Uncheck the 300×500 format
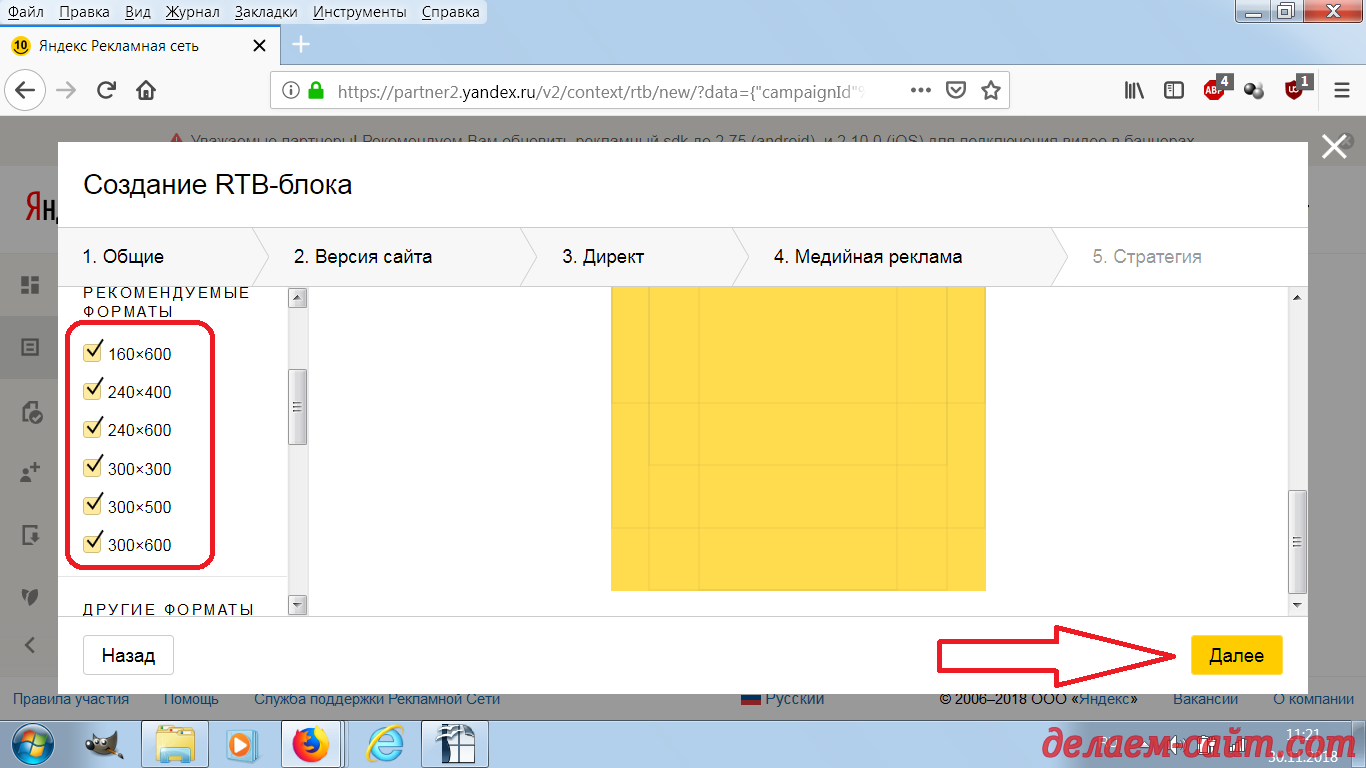Screen dimensions: 1366x768 click(x=94, y=505)
